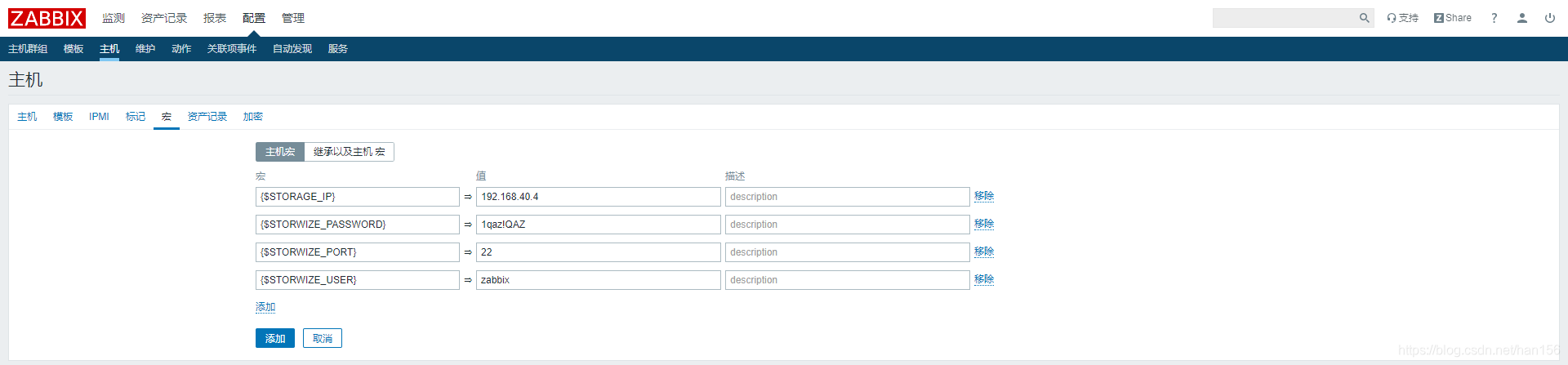Open the 资产记录 top menu
This screenshot has height=365, width=1568.
coord(164,18)
